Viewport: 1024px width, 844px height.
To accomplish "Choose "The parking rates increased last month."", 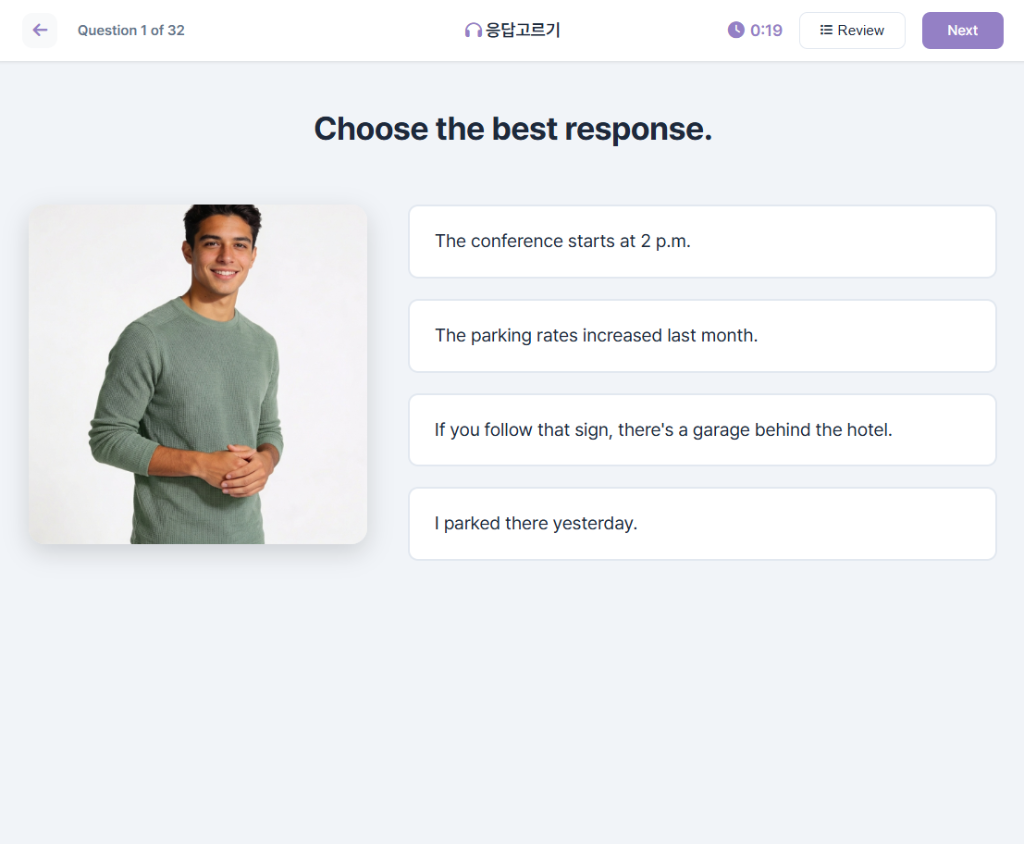I will tap(702, 336).
